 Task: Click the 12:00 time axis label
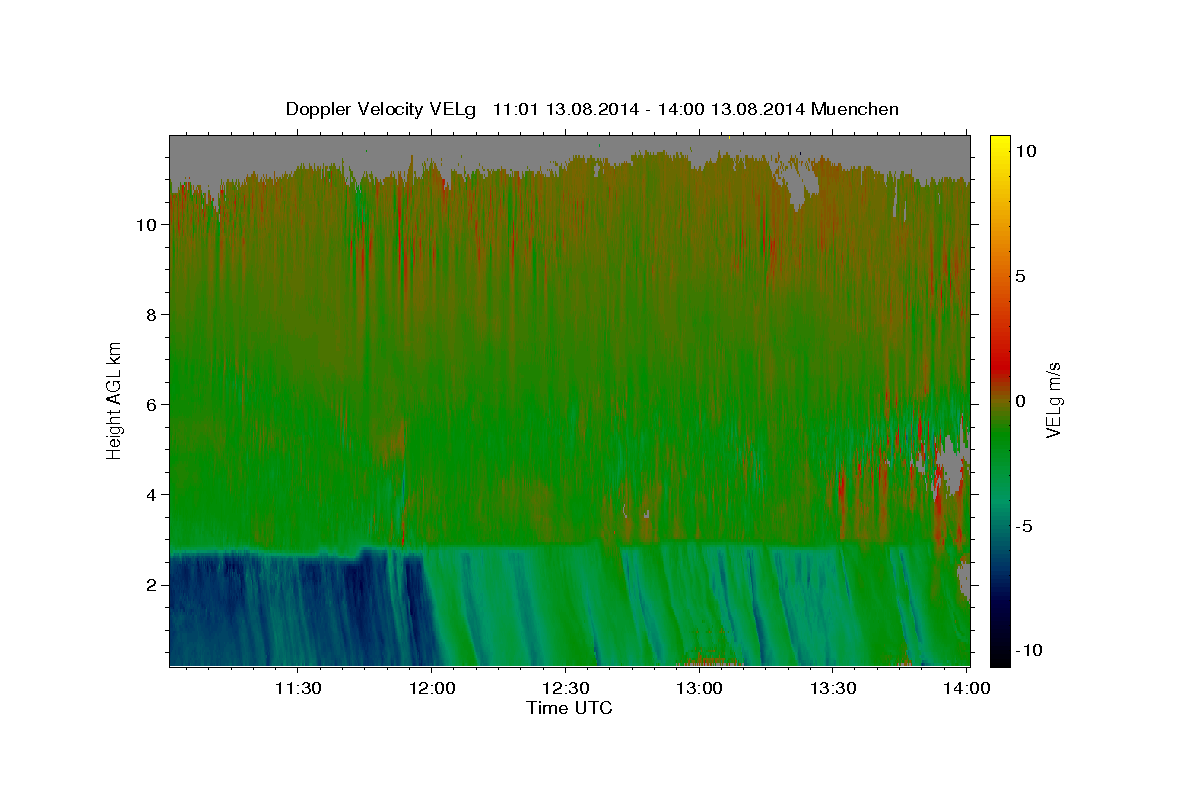431,688
